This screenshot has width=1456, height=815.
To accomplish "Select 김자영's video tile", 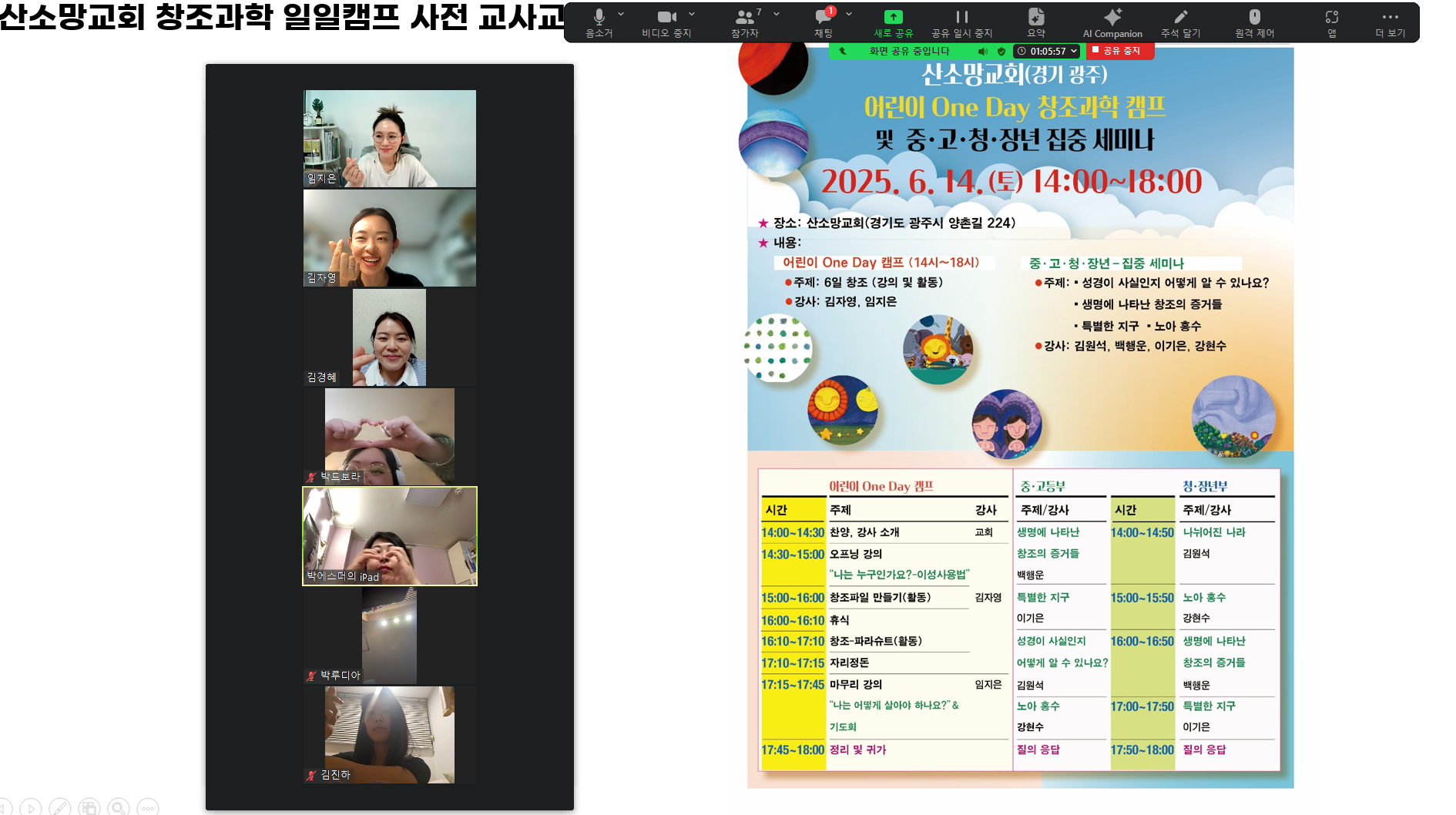I will [390, 238].
